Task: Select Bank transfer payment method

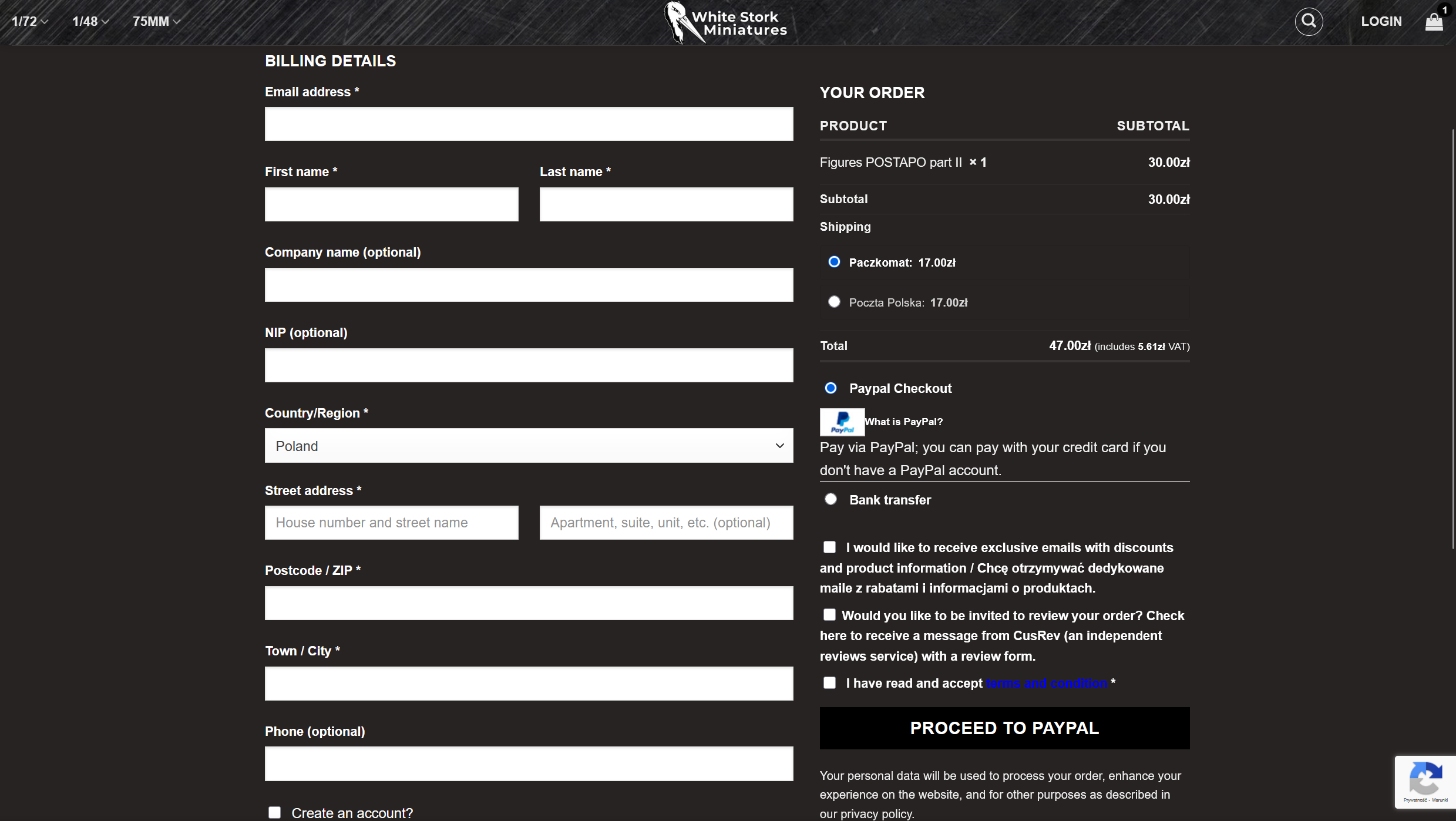Action: coord(830,499)
